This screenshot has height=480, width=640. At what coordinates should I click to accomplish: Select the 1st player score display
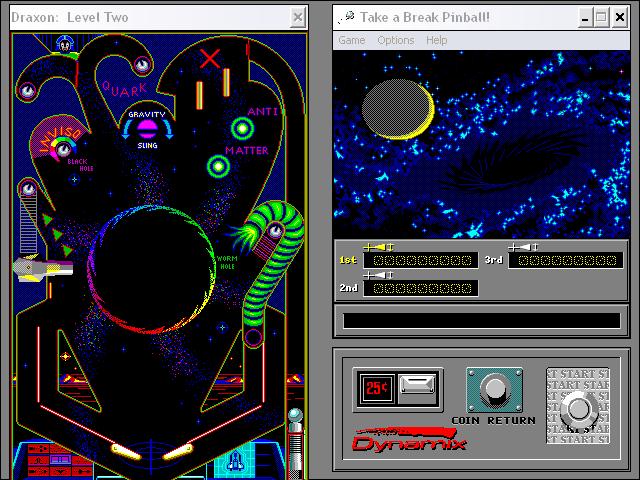tap(421, 260)
